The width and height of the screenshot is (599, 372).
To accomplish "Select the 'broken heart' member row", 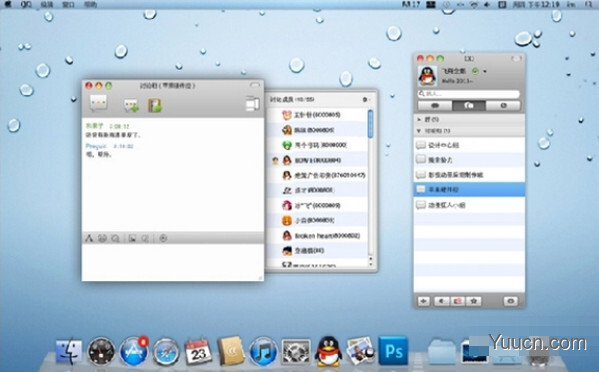I will 318,236.
